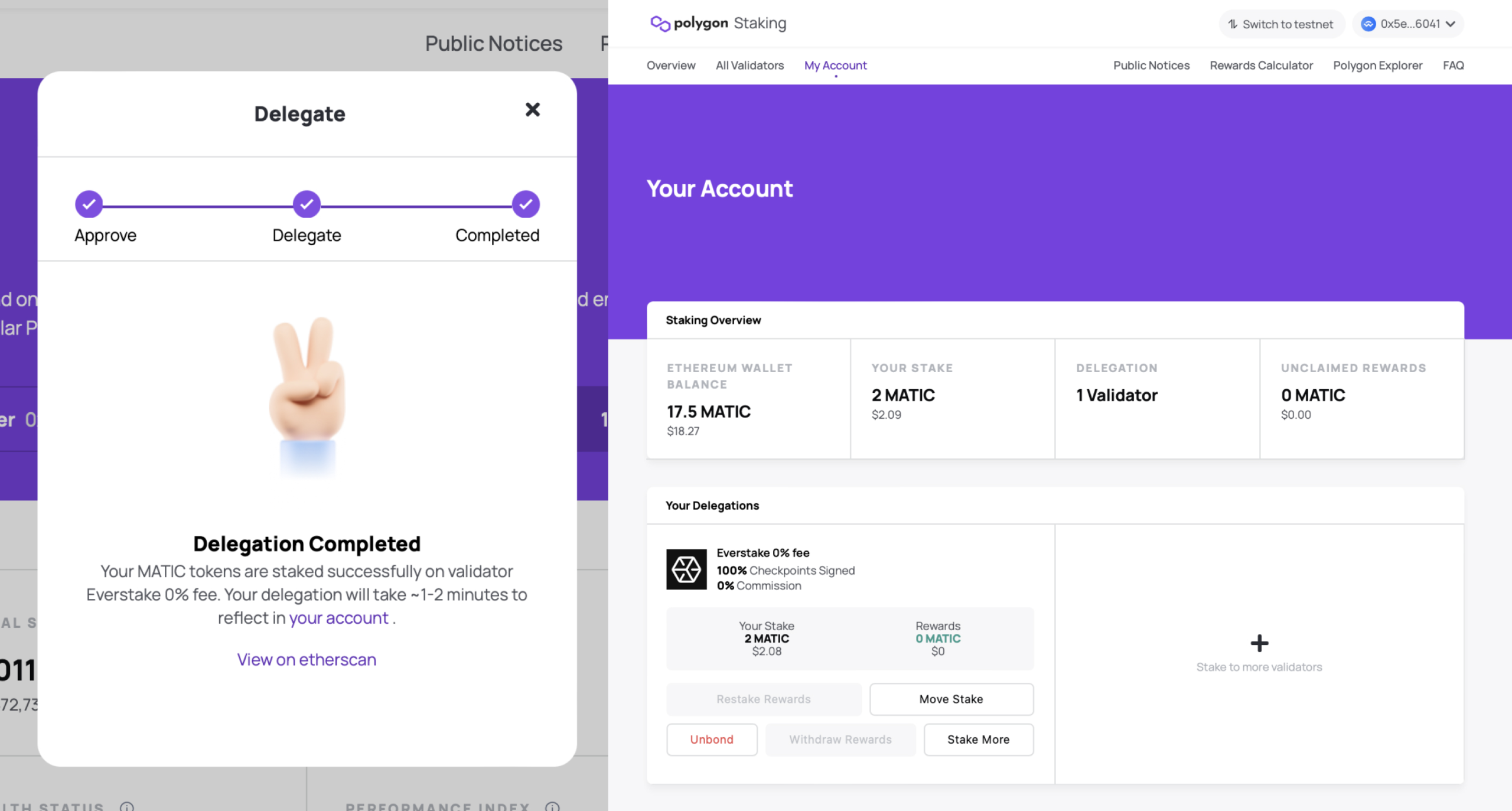Image resolution: width=1512 pixels, height=811 pixels.
Task: Open Public Notices in right window nav
Action: point(1151,65)
